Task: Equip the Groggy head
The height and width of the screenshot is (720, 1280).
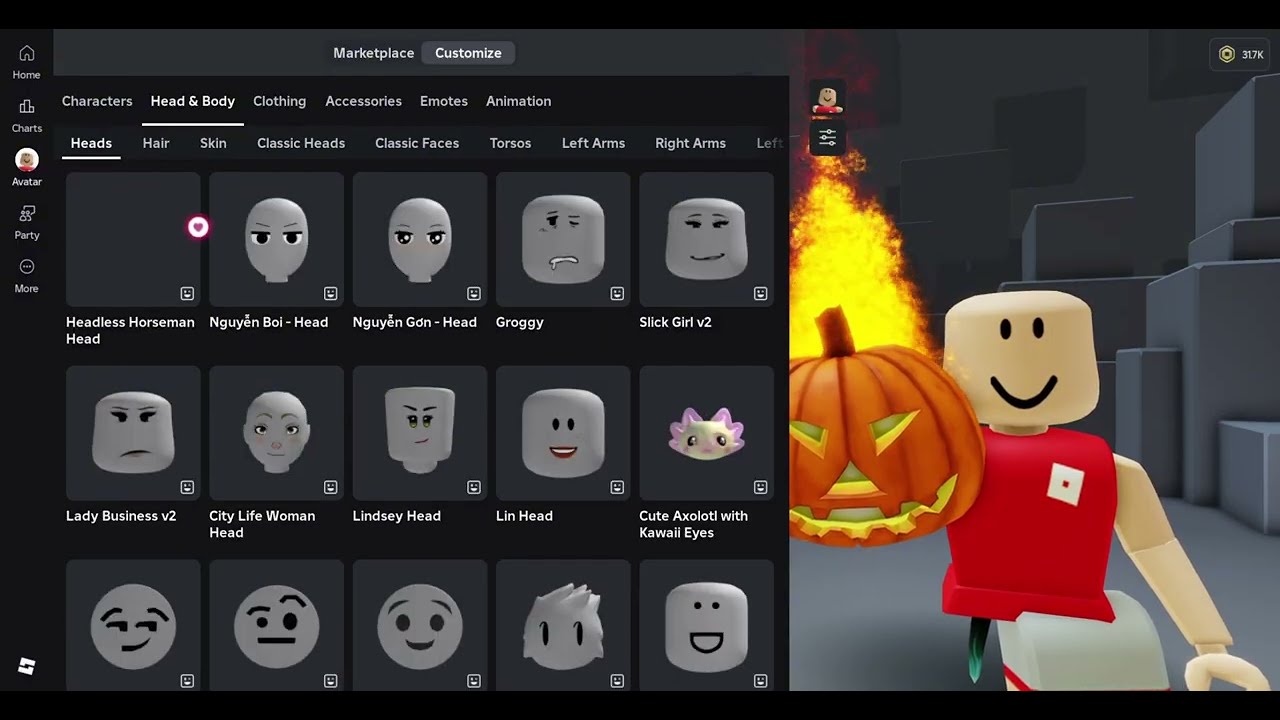Action: (x=563, y=239)
